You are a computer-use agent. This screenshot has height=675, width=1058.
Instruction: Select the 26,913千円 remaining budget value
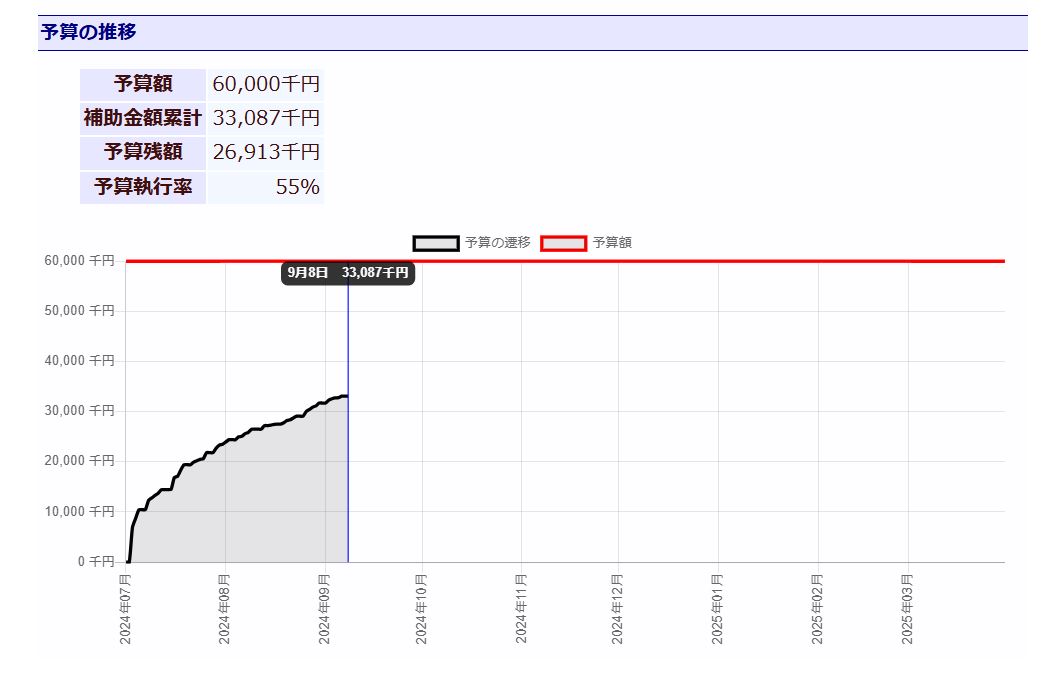tap(265, 152)
